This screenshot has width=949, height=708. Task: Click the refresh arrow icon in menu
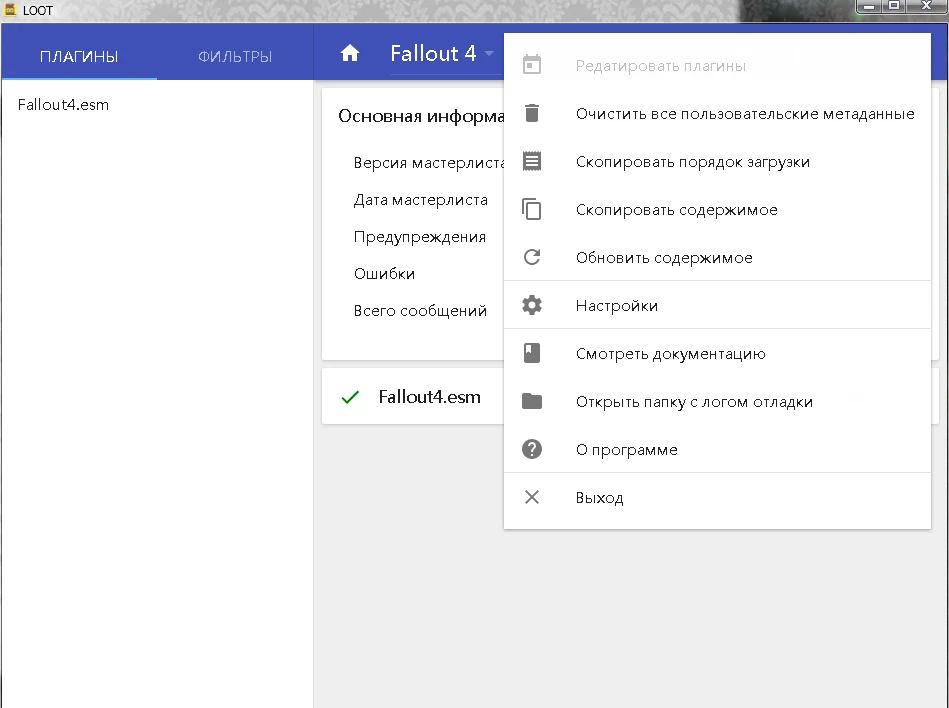(x=532, y=258)
